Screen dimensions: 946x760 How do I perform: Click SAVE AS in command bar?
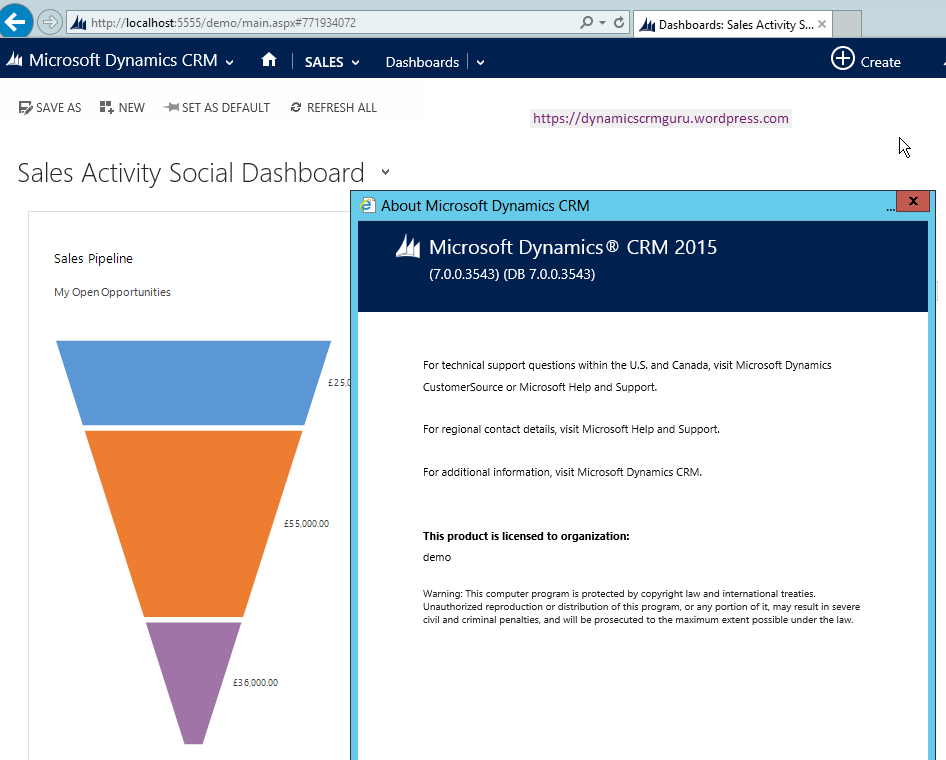click(50, 108)
